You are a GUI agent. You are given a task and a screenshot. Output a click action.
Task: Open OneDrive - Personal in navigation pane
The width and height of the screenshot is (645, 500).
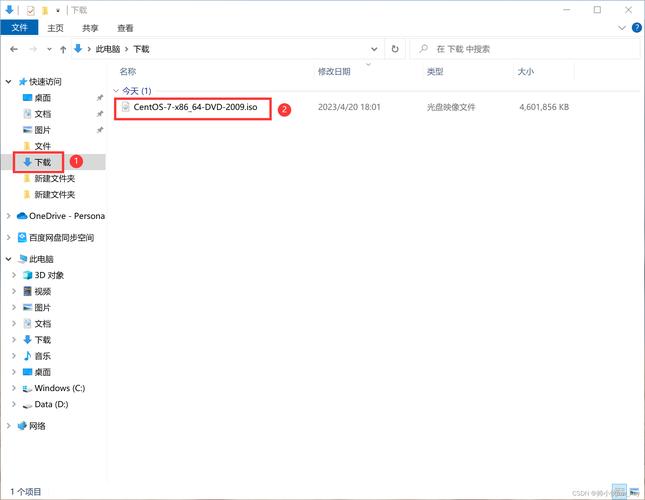(67, 215)
